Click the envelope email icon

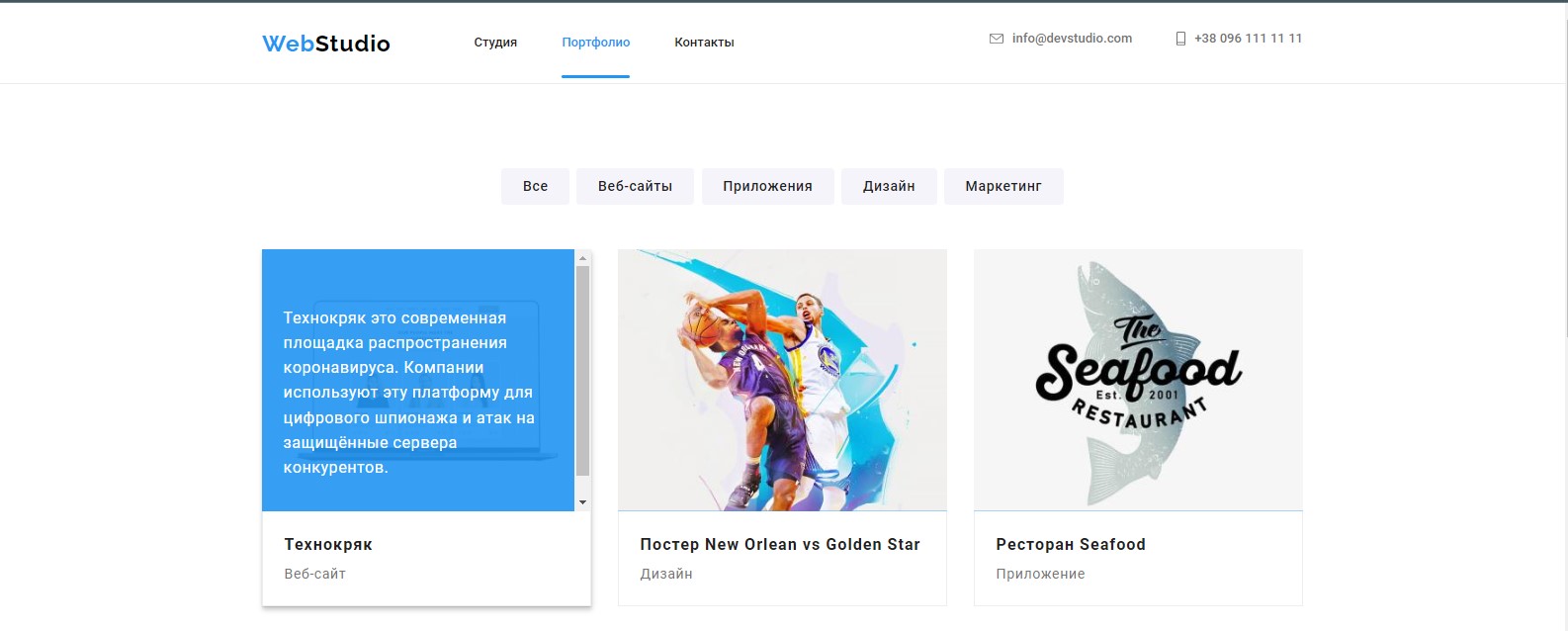(997, 39)
